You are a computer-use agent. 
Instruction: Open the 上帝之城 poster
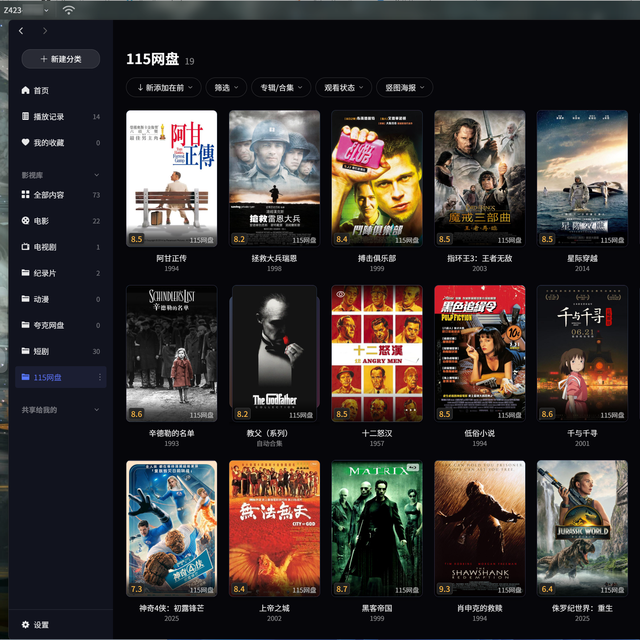[x=274, y=528]
